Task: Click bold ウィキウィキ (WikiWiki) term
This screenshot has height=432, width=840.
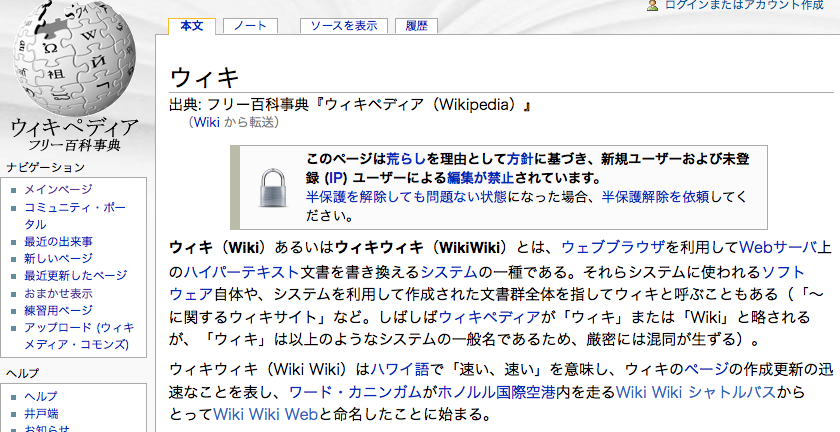Action: coord(421,247)
